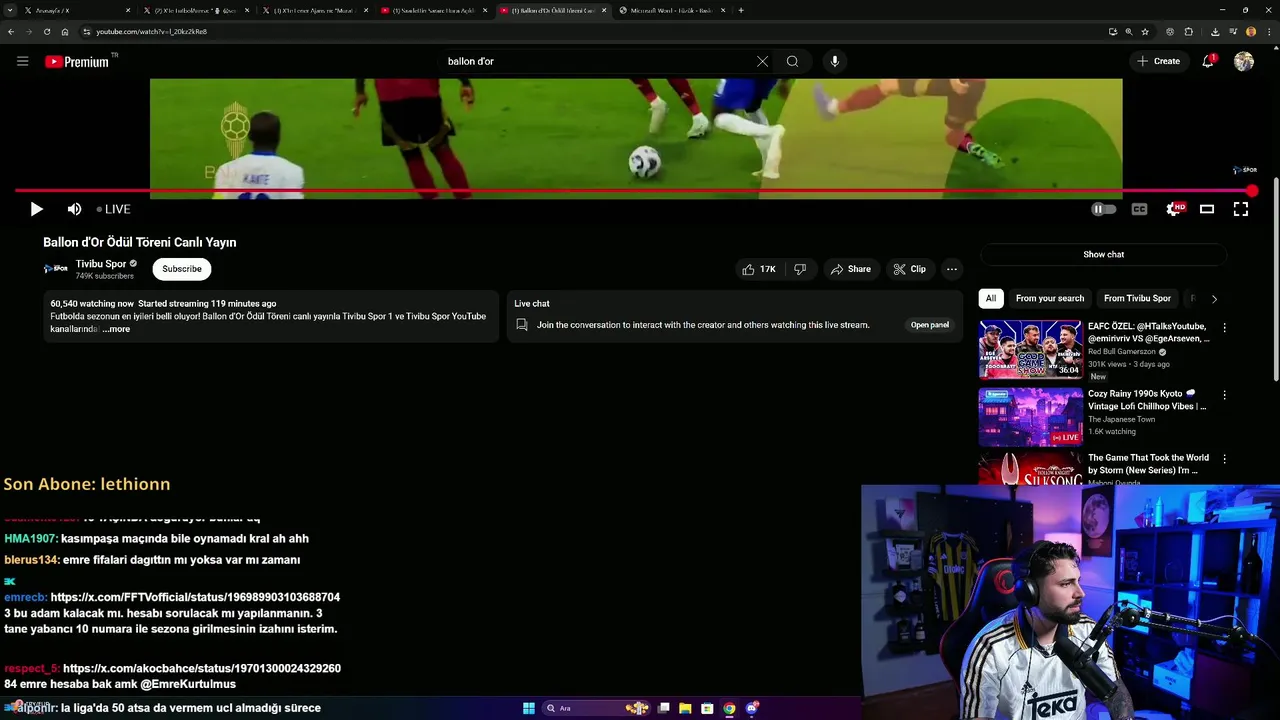The width and height of the screenshot is (1280, 720).
Task: Go back with the browser back arrow
Action: 11,31
